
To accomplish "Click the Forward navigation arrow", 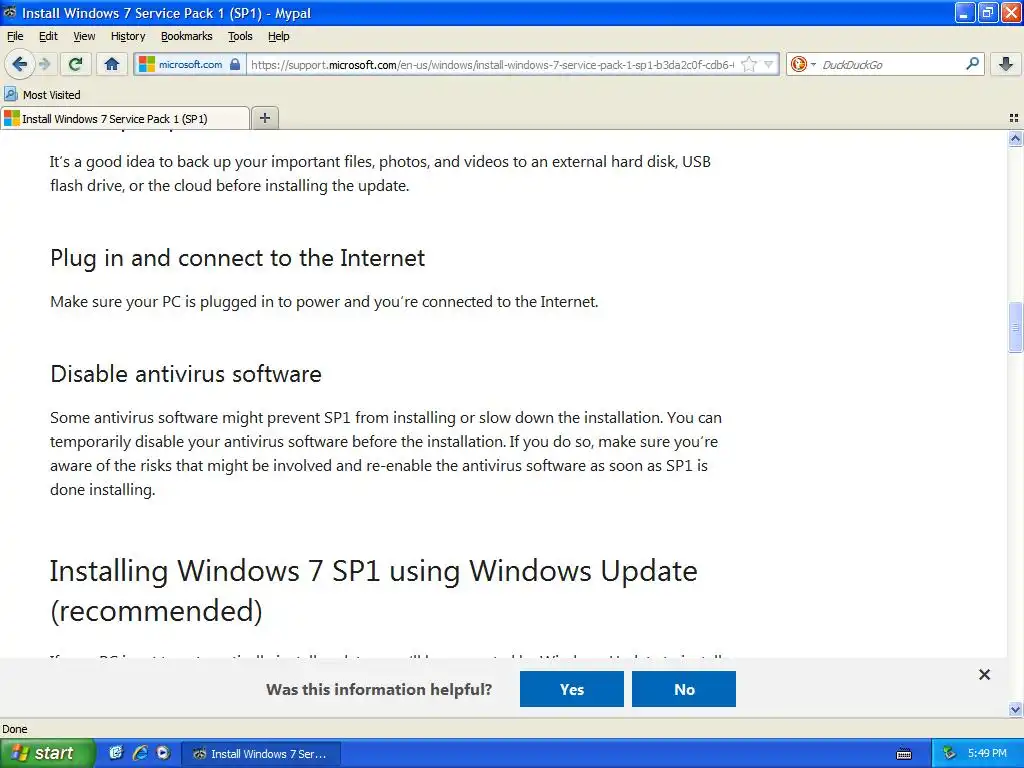I will click(44, 64).
